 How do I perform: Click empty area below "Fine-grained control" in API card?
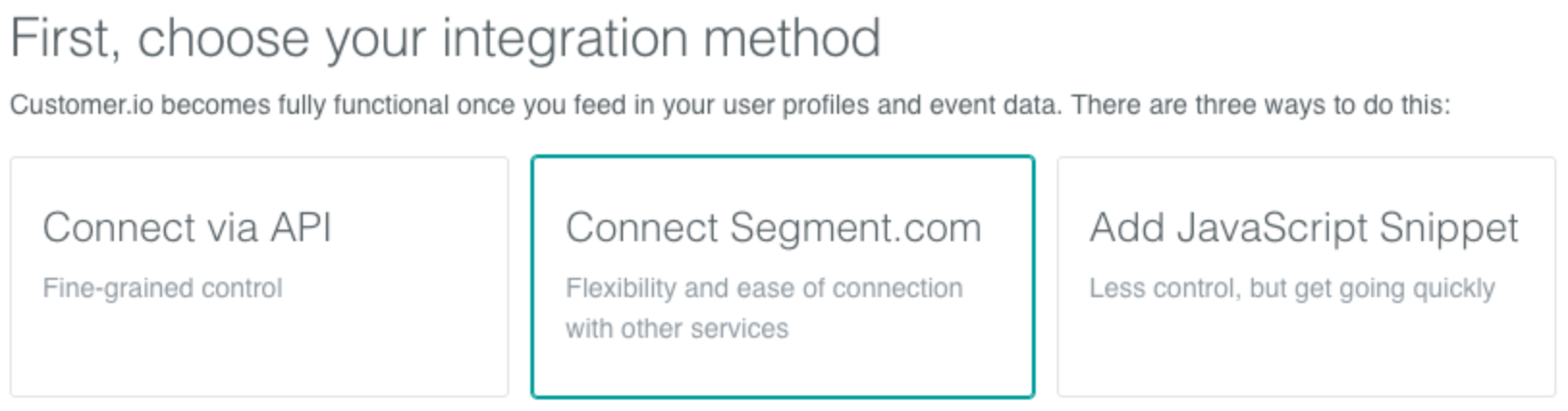[x=259, y=352]
